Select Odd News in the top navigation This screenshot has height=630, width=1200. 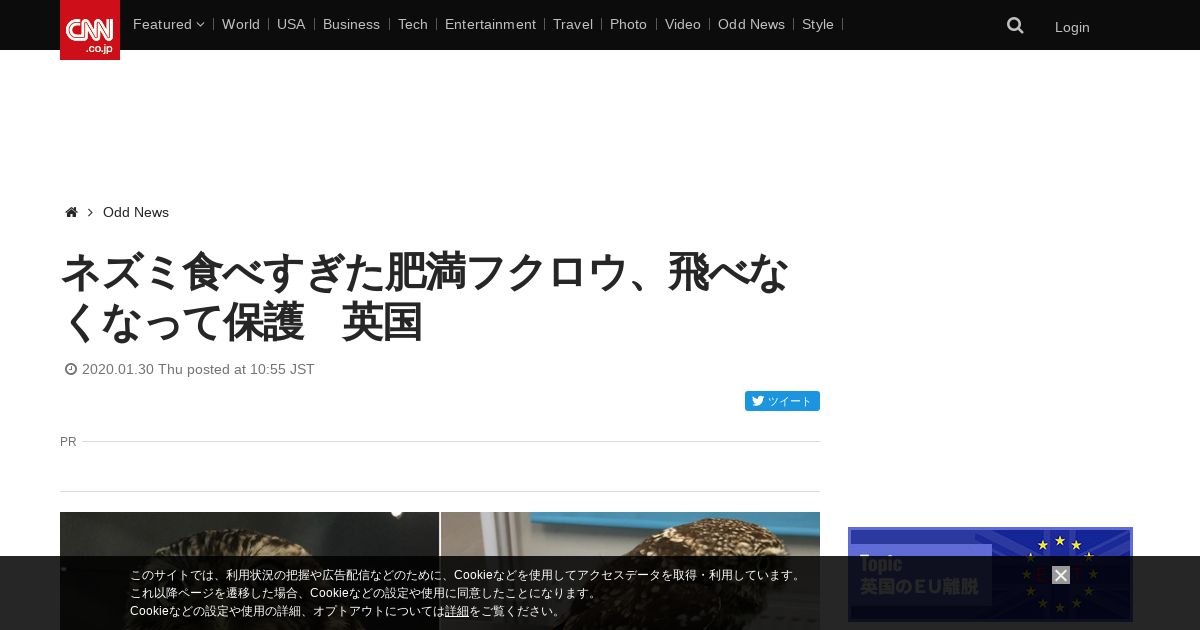pos(751,24)
